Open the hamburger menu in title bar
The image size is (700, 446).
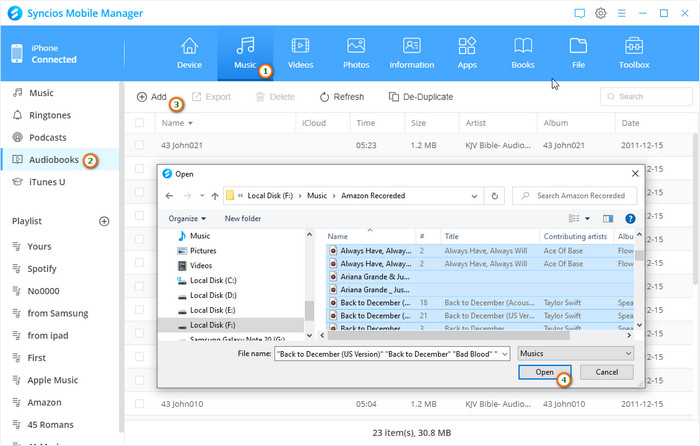tap(621, 13)
